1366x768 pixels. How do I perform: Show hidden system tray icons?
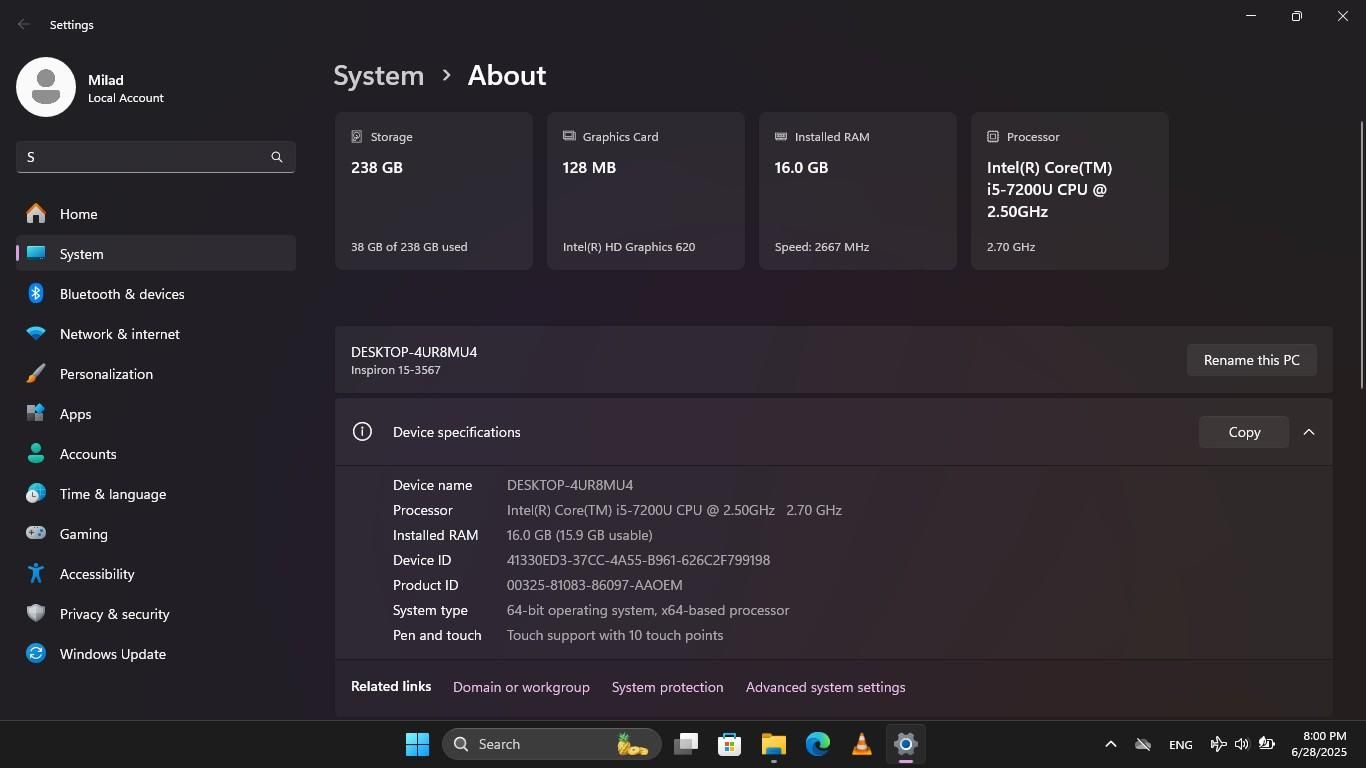[1110, 744]
